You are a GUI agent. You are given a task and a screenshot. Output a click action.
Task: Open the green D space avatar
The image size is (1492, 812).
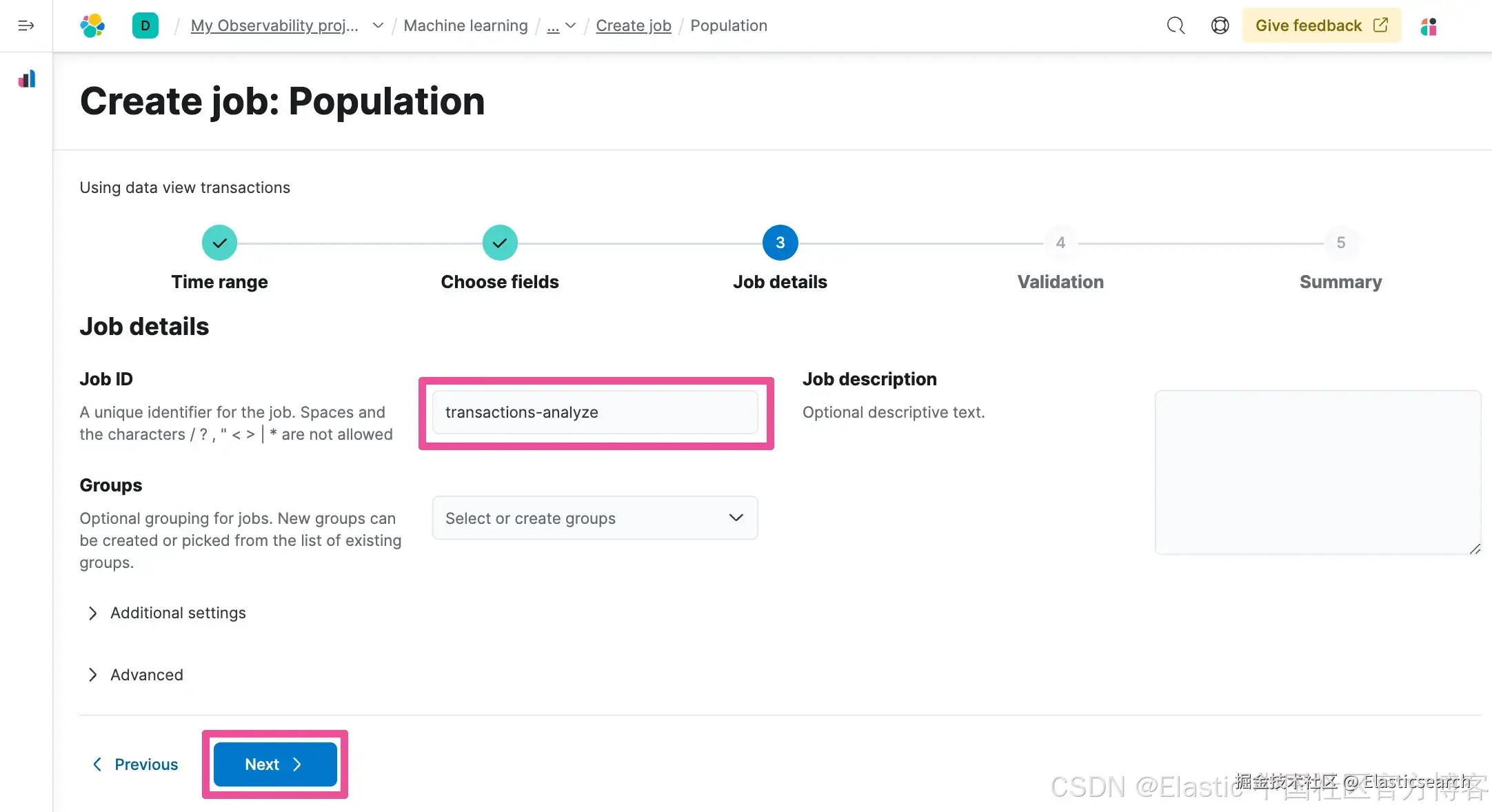point(145,26)
